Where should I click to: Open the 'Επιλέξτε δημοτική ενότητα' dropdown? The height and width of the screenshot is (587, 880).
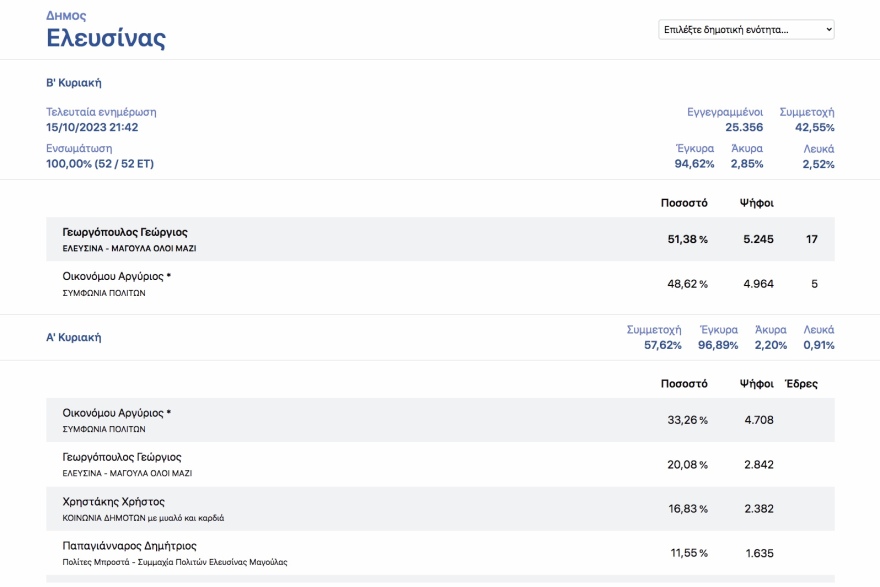pyautogui.click(x=746, y=30)
